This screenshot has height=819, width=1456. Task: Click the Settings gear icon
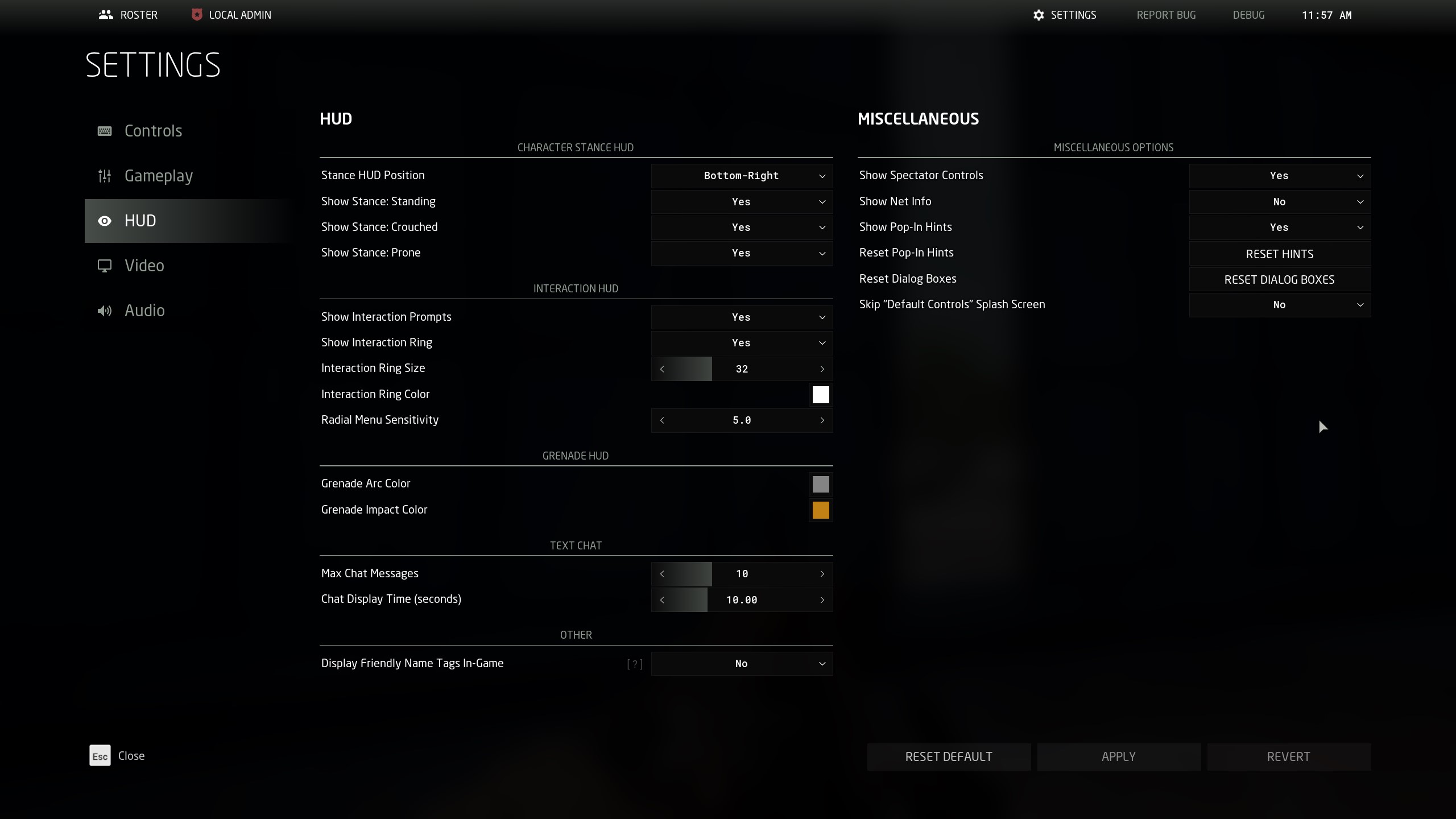click(x=1039, y=15)
